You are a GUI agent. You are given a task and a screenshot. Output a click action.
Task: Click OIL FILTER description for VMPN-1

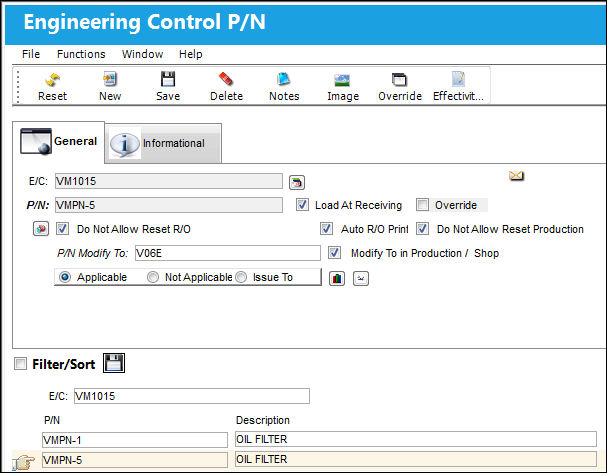tap(416, 439)
